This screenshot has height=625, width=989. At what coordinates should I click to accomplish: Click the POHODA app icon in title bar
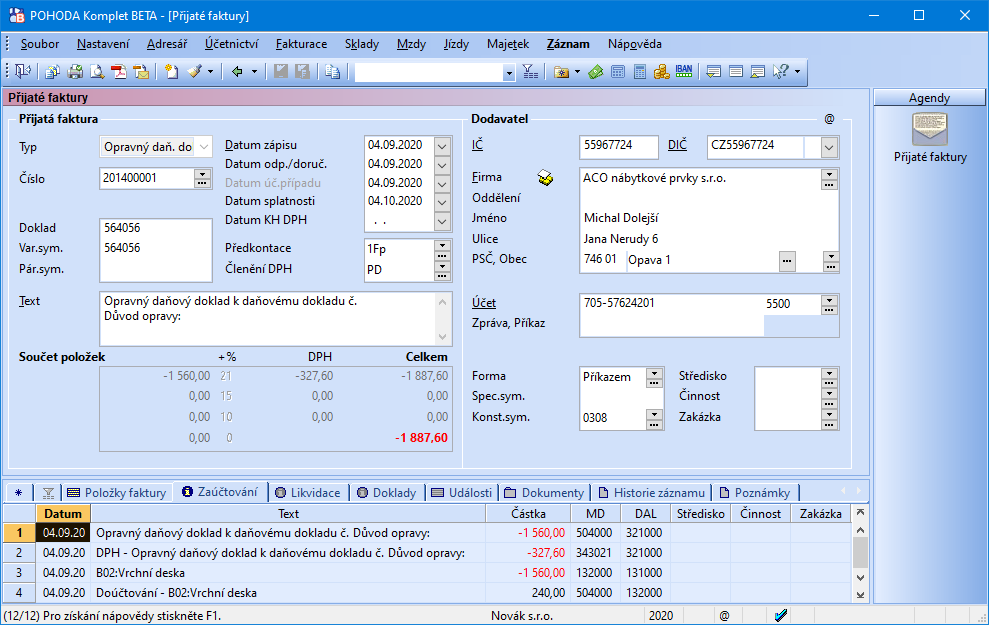tap(16, 15)
